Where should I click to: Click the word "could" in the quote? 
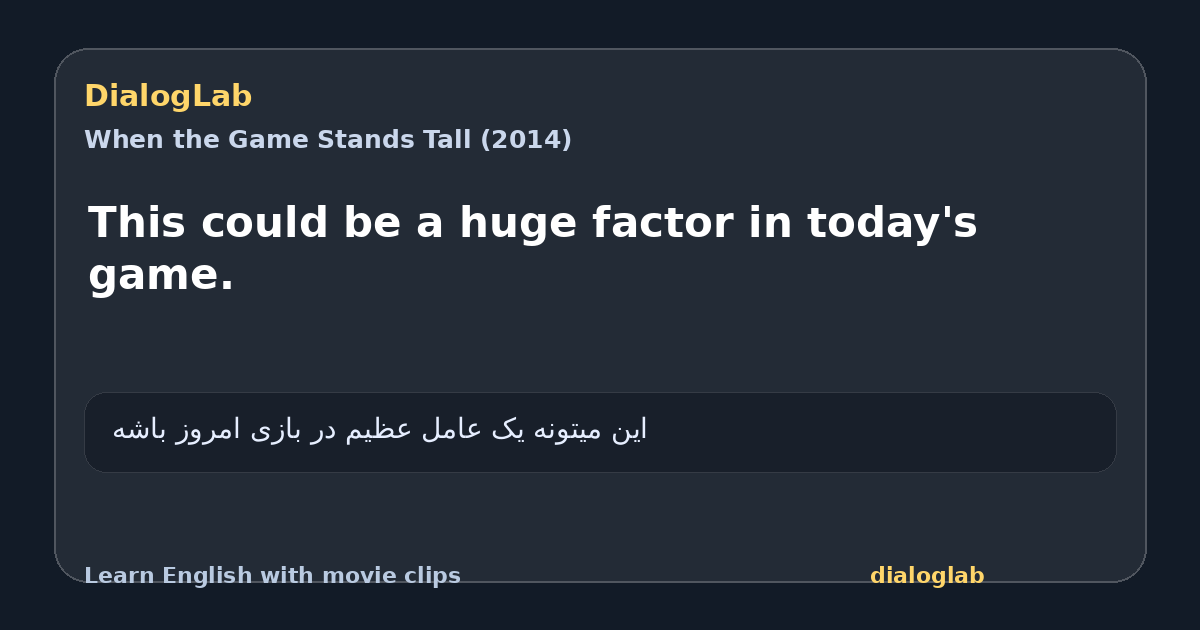[265, 223]
